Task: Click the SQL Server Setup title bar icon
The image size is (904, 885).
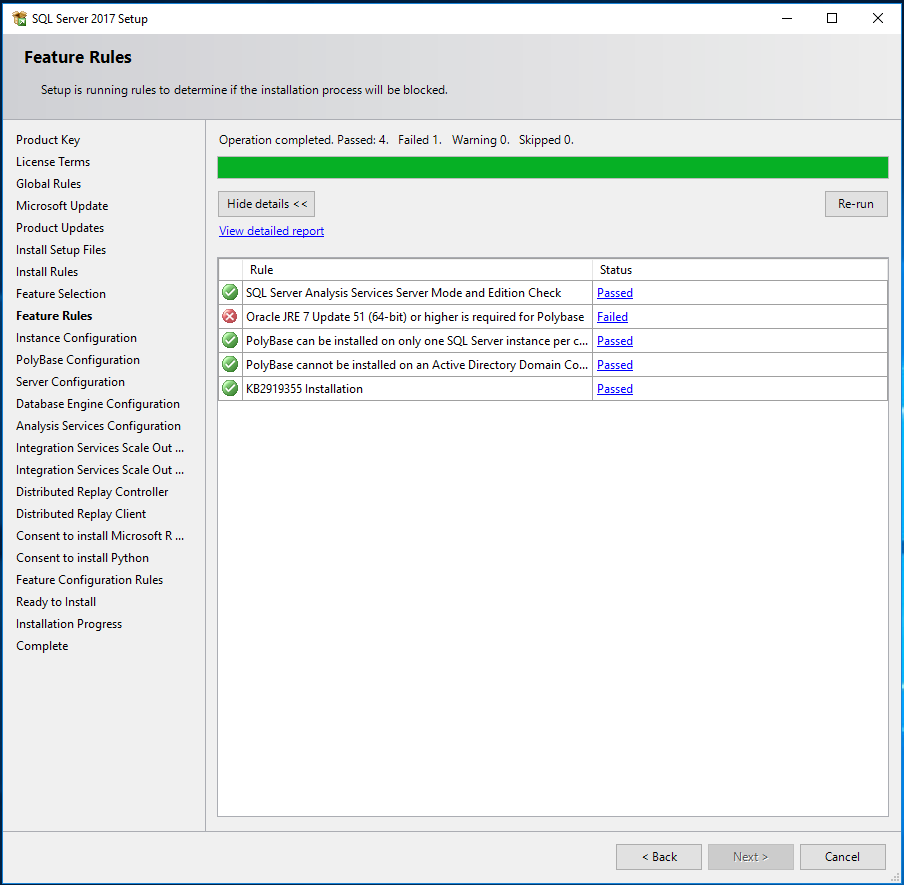Action: click(x=19, y=18)
